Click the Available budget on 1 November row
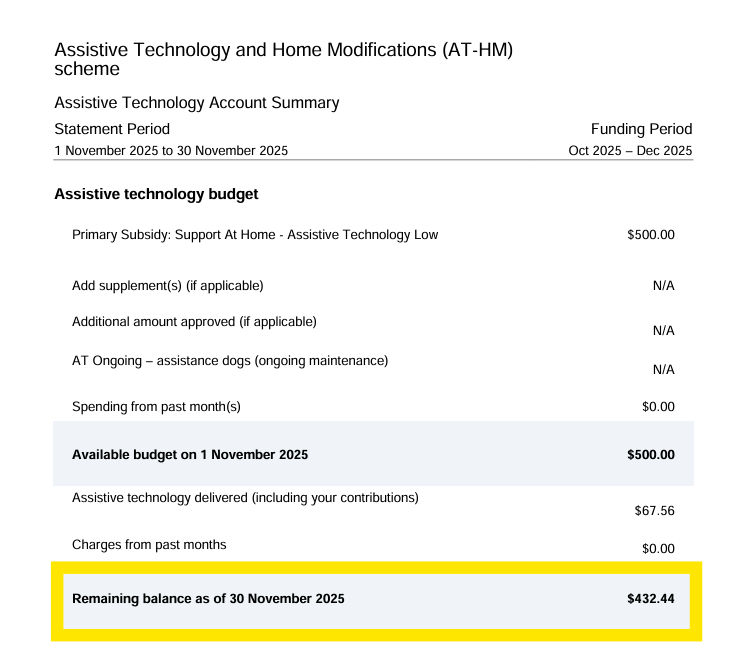The image size is (730, 666). click(373, 454)
